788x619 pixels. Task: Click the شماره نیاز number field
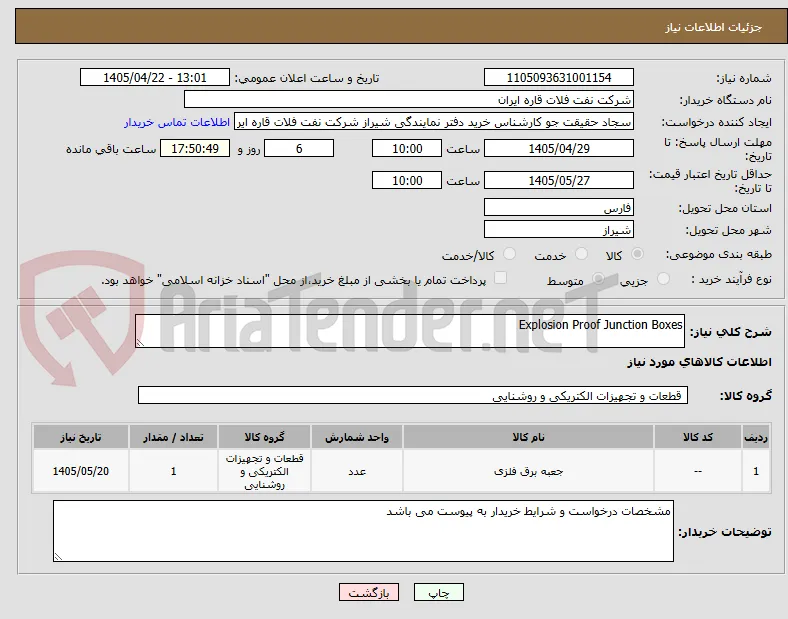[559, 78]
